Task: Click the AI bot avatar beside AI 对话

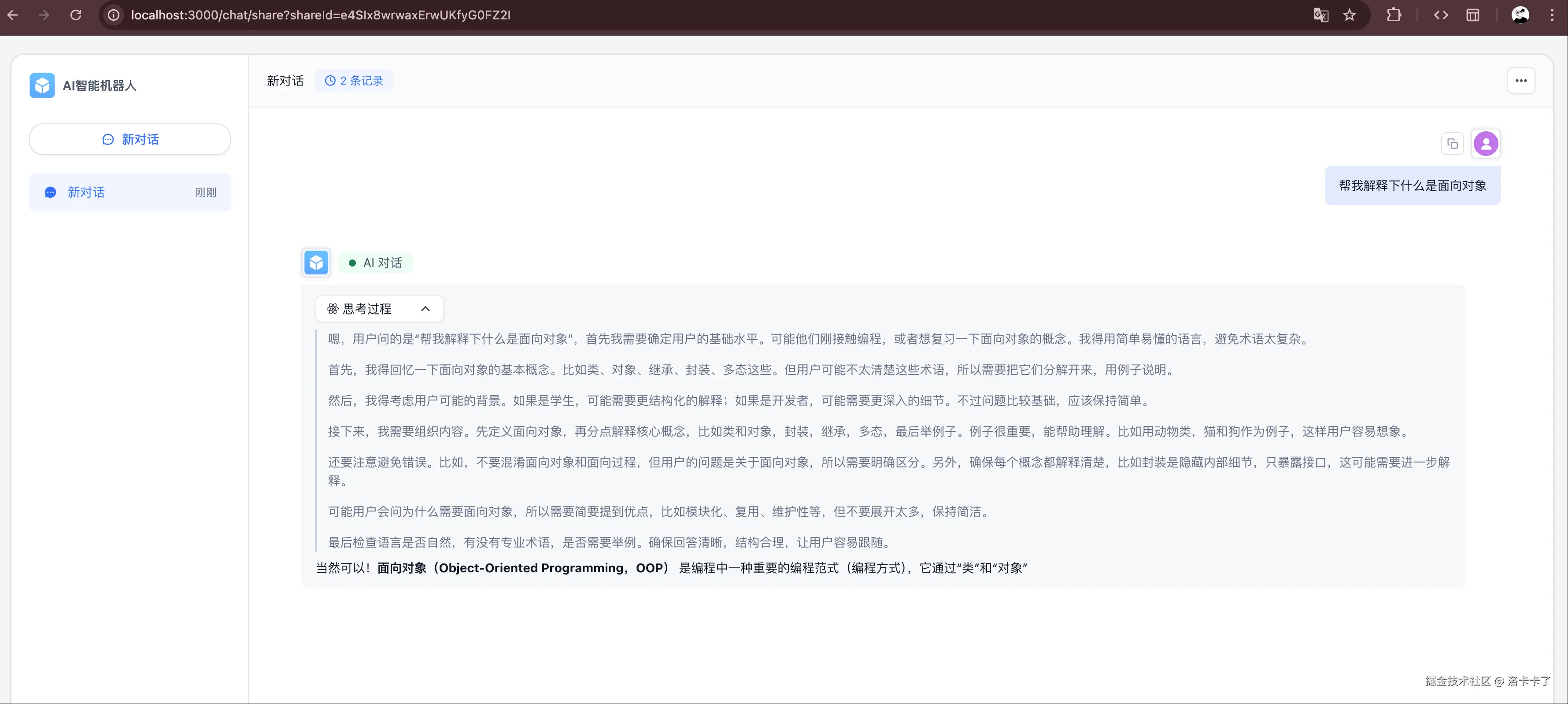Action: (x=316, y=263)
